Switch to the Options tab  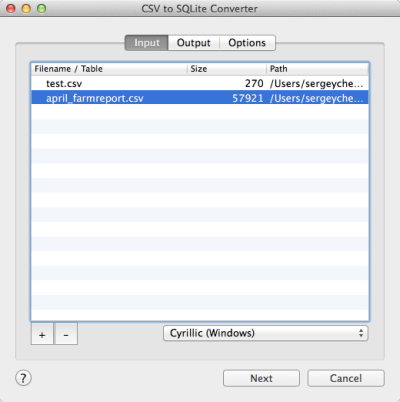point(247,43)
